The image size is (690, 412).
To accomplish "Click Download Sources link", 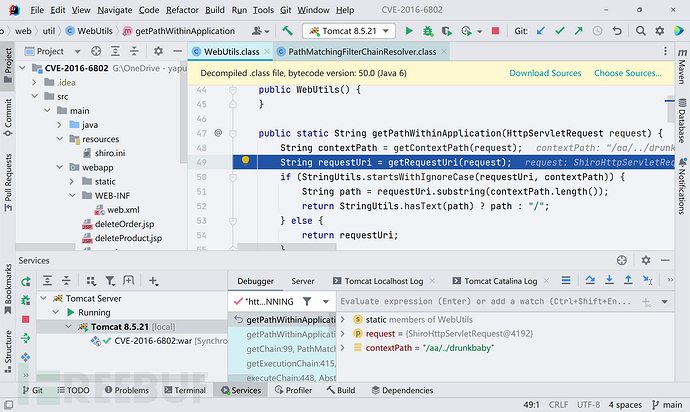I will 545,73.
